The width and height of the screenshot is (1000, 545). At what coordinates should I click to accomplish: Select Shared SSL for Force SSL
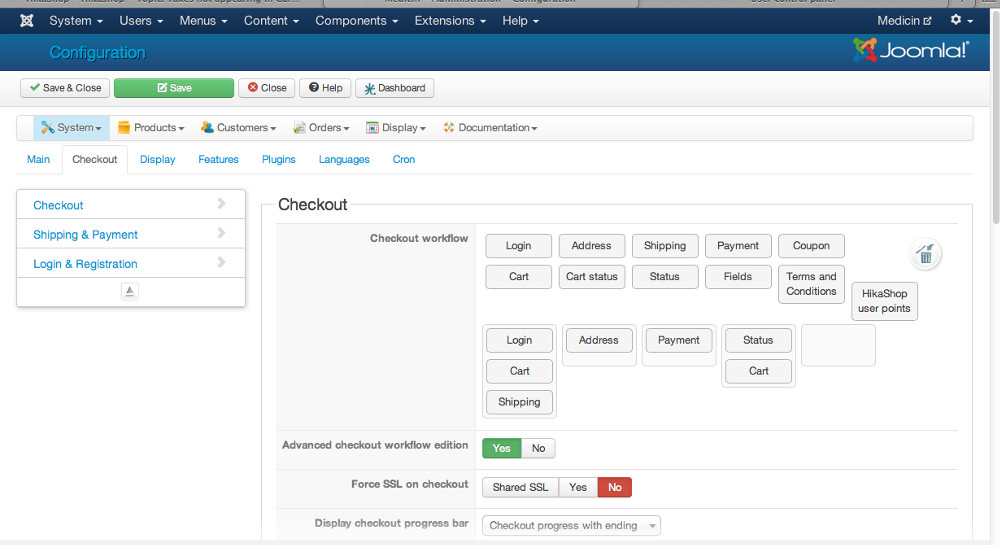tap(520, 487)
